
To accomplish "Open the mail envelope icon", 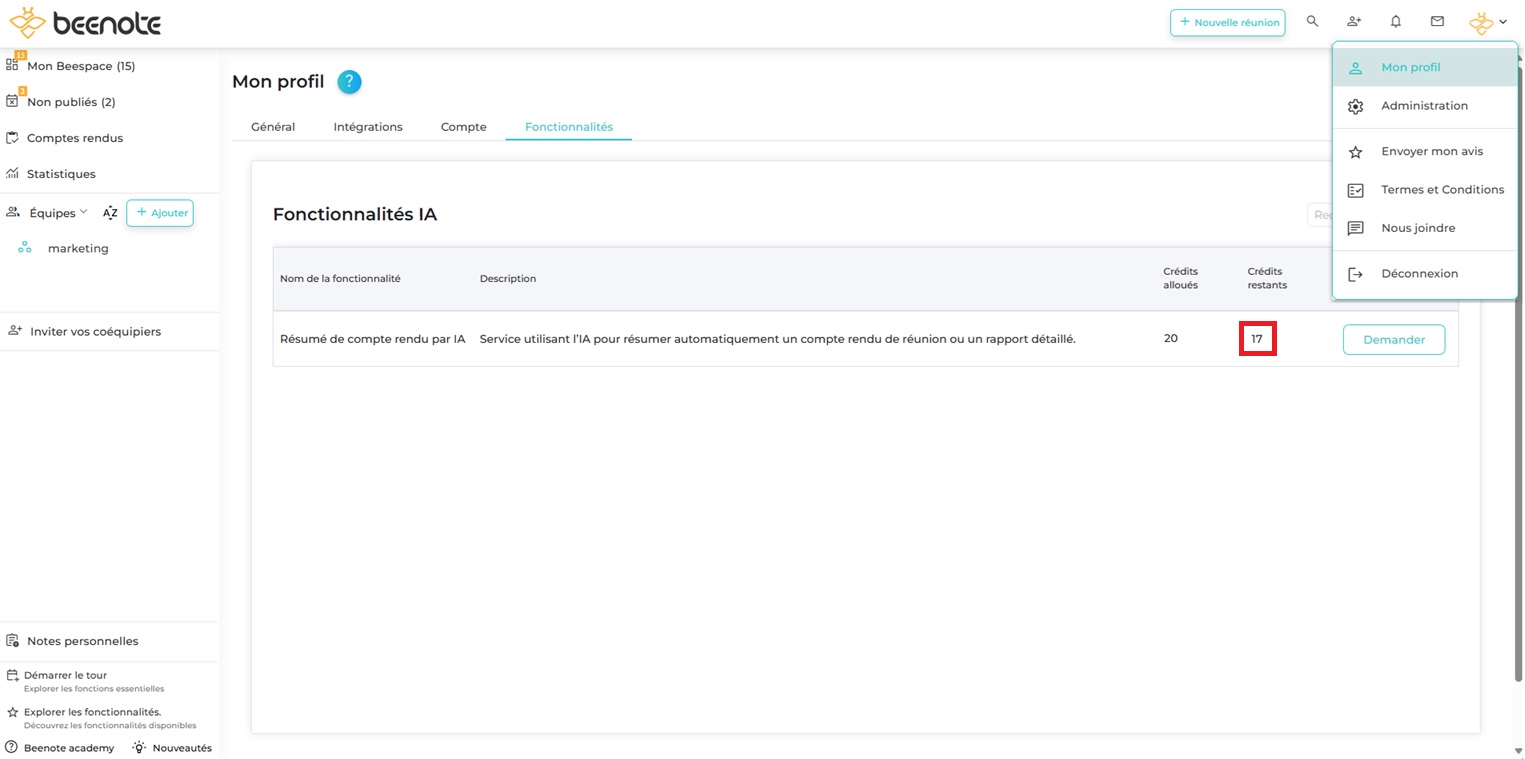I will coord(1437,22).
